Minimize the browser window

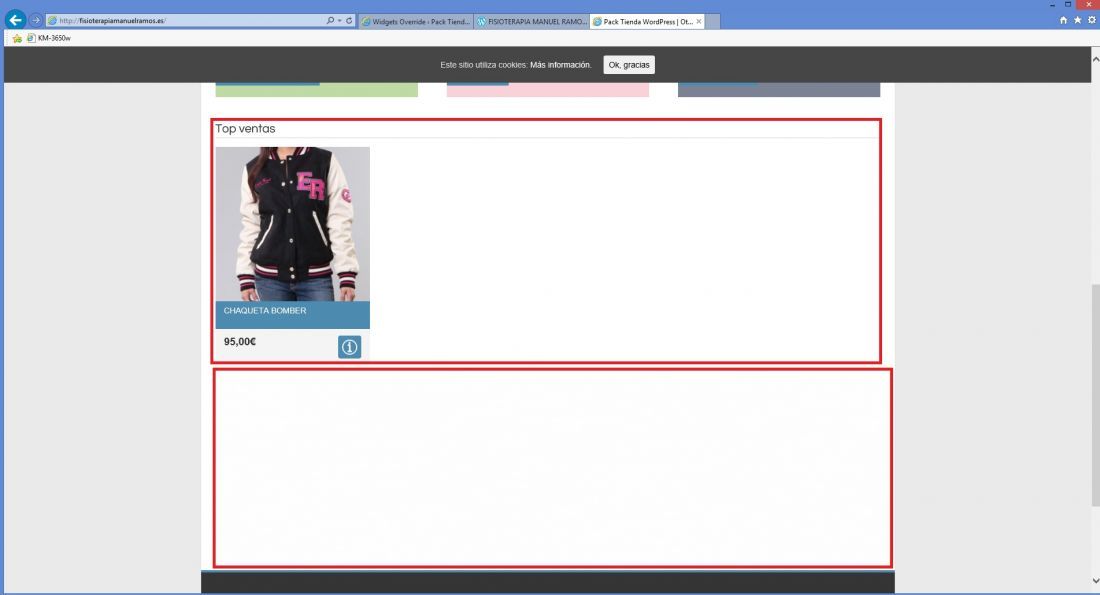coord(1052,5)
